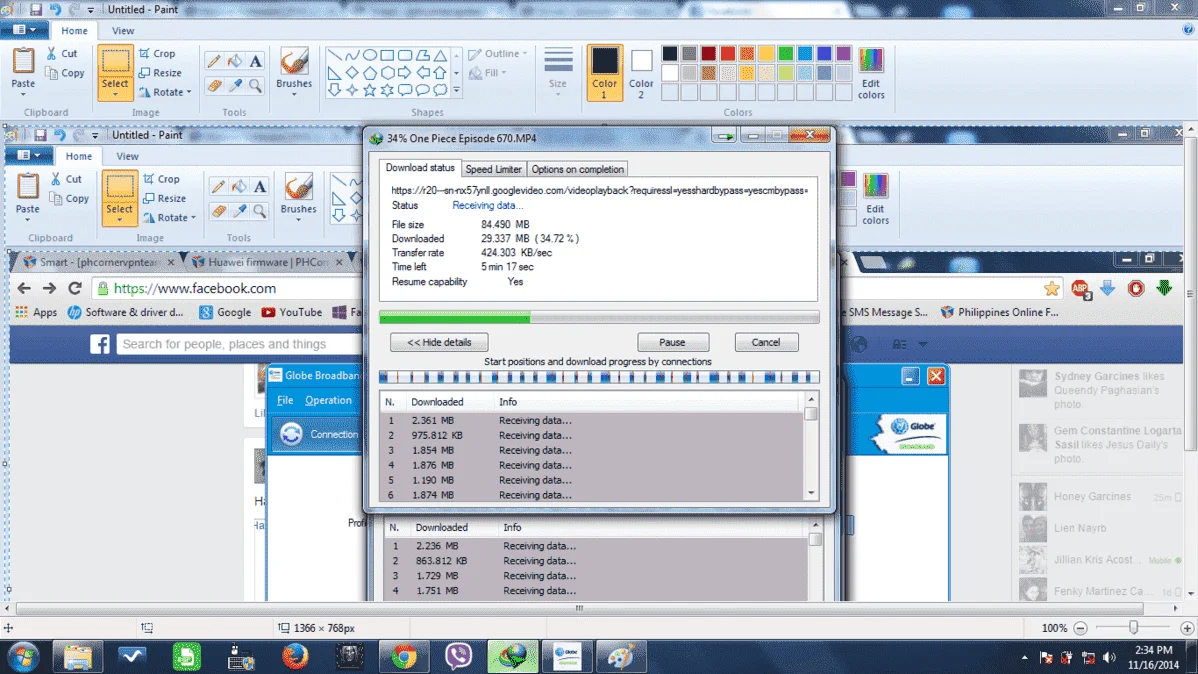The image size is (1198, 674).
Task: Click the bookmark star in address bar
Action: tap(1052, 288)
